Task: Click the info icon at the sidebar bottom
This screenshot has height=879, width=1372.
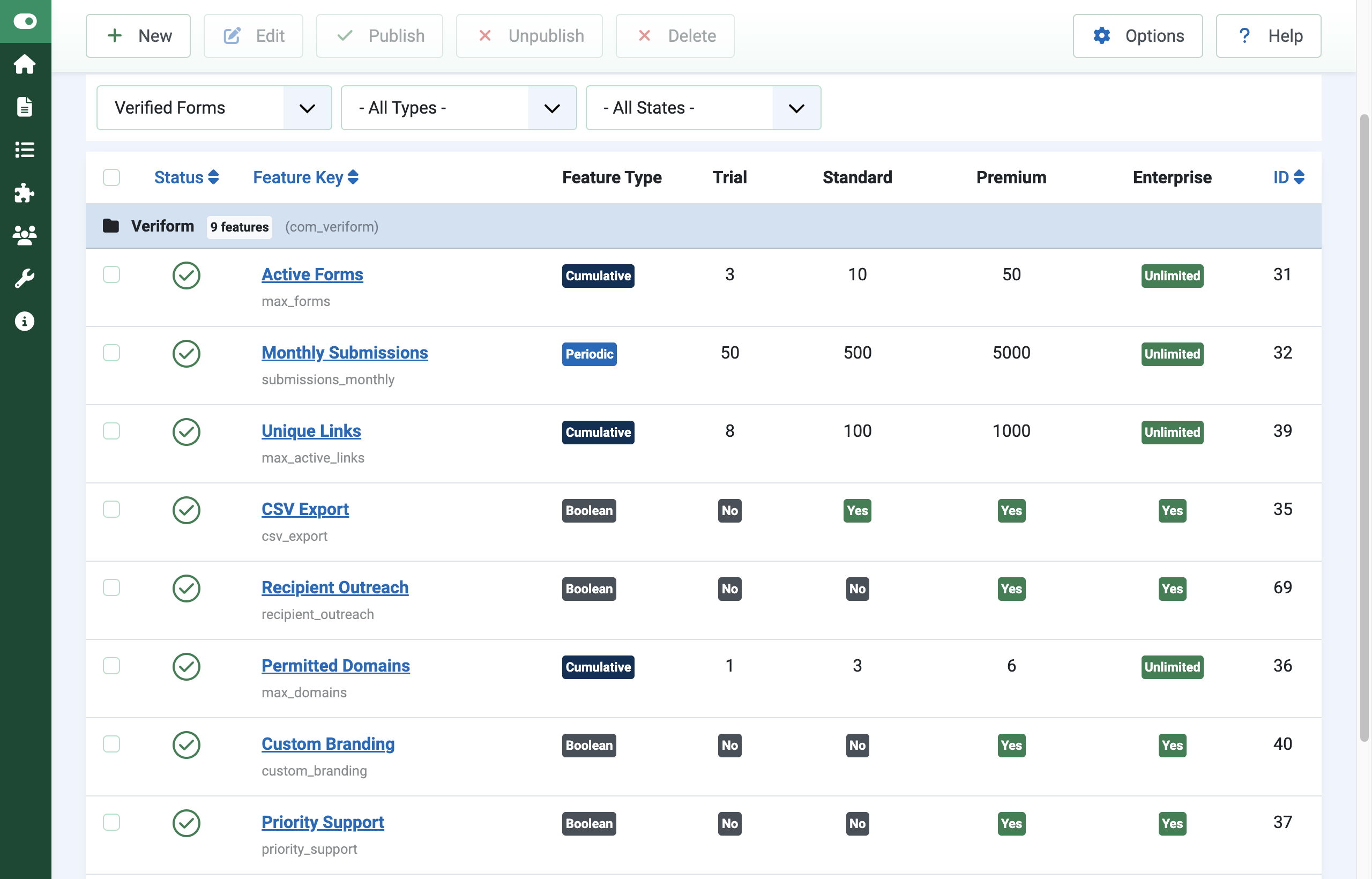Action: (x=25, y=322)
